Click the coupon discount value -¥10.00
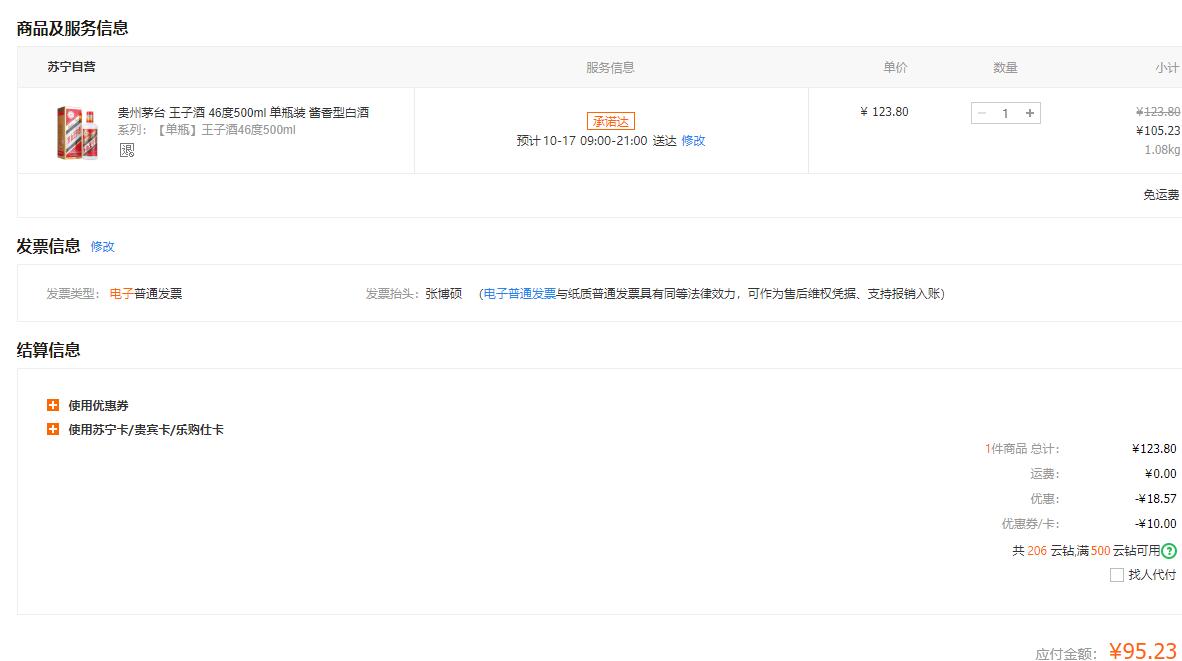Viewport: 1182px width, 661px height. click(1156, 523)
